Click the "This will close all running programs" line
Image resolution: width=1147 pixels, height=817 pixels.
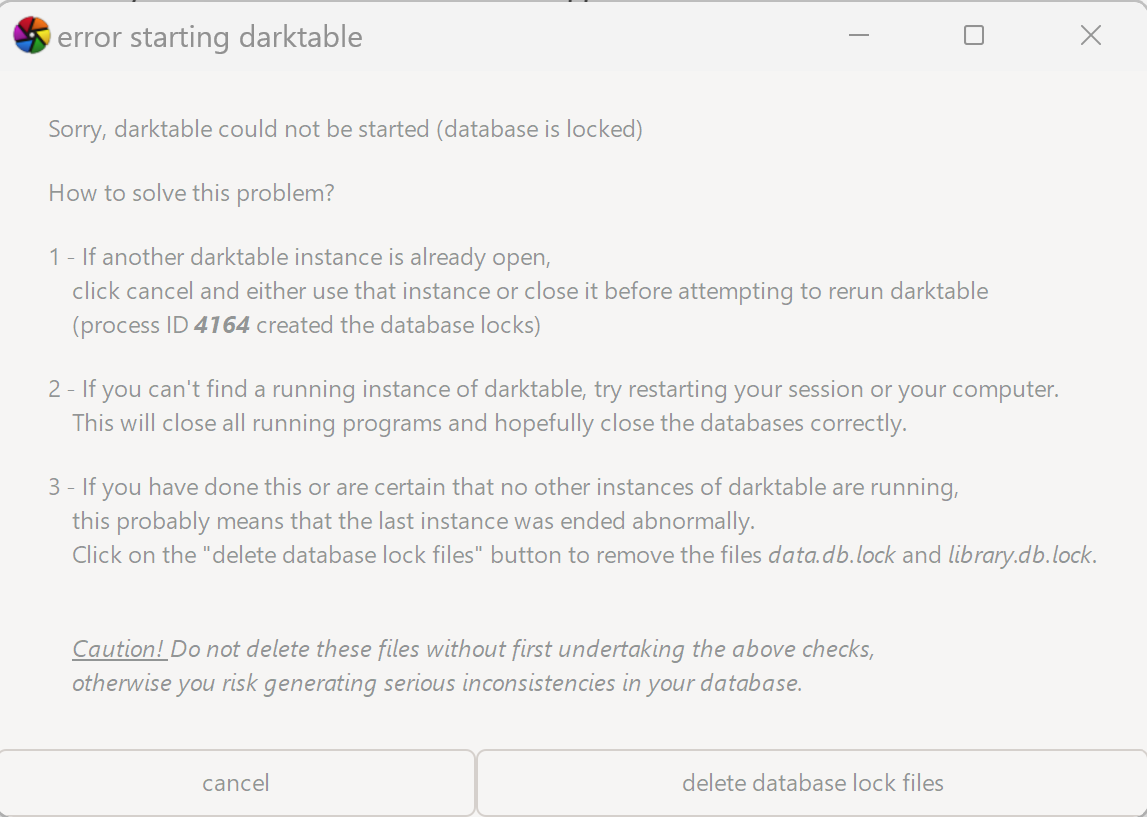coord(489,423)
